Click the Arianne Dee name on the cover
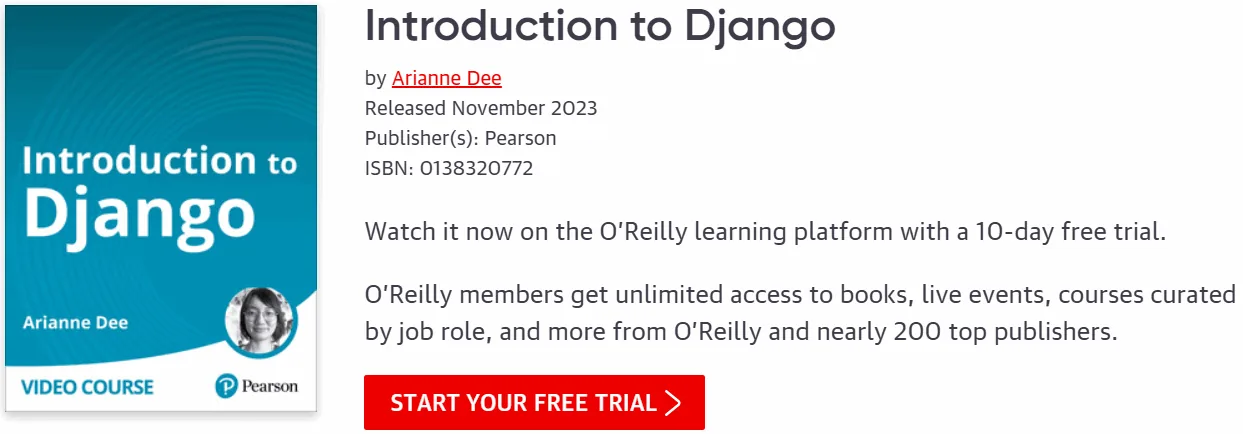 point(76,323)
